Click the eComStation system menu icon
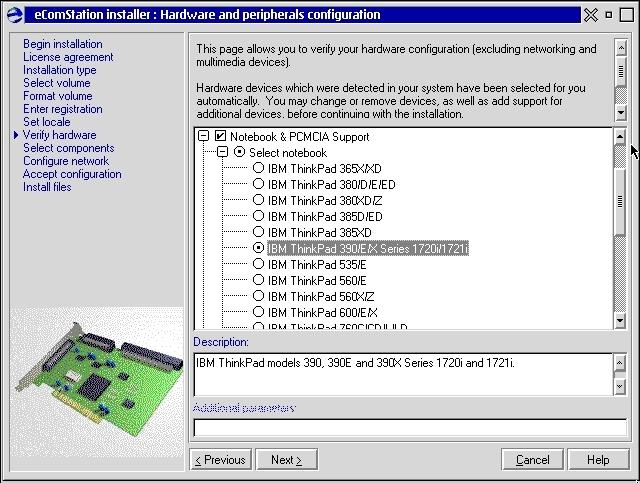Screen dimensions: 640x483 [15, 15]
